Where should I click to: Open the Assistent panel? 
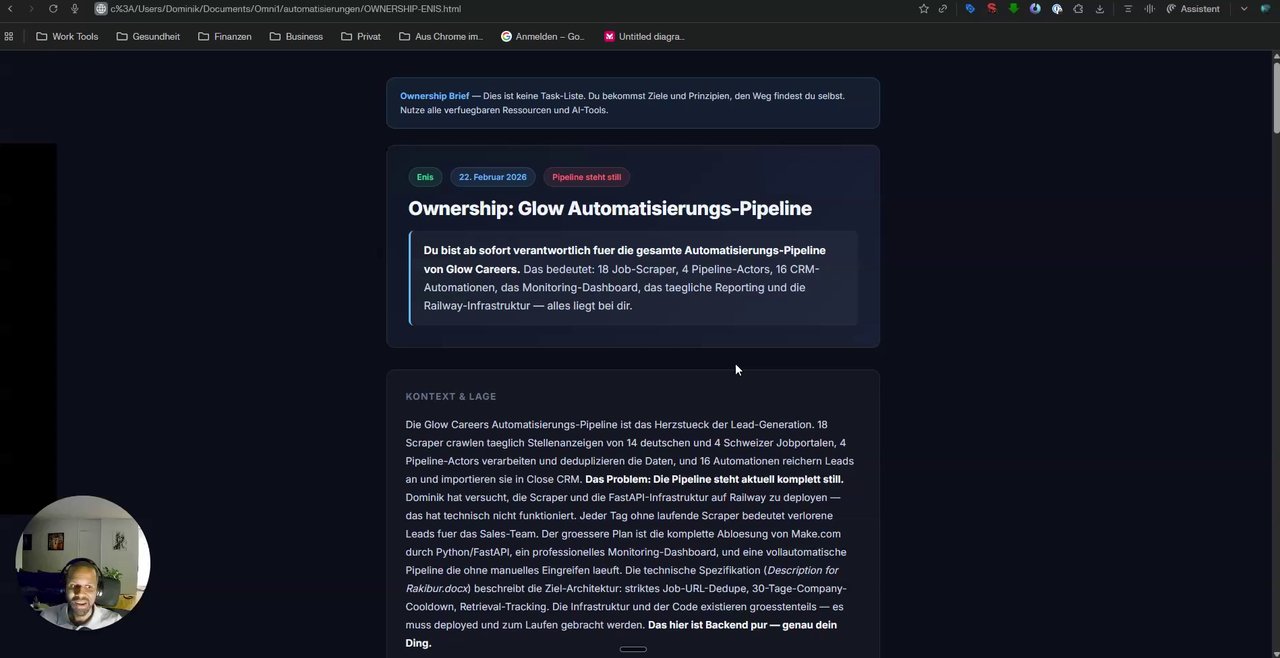click(x=1193, y=9)
